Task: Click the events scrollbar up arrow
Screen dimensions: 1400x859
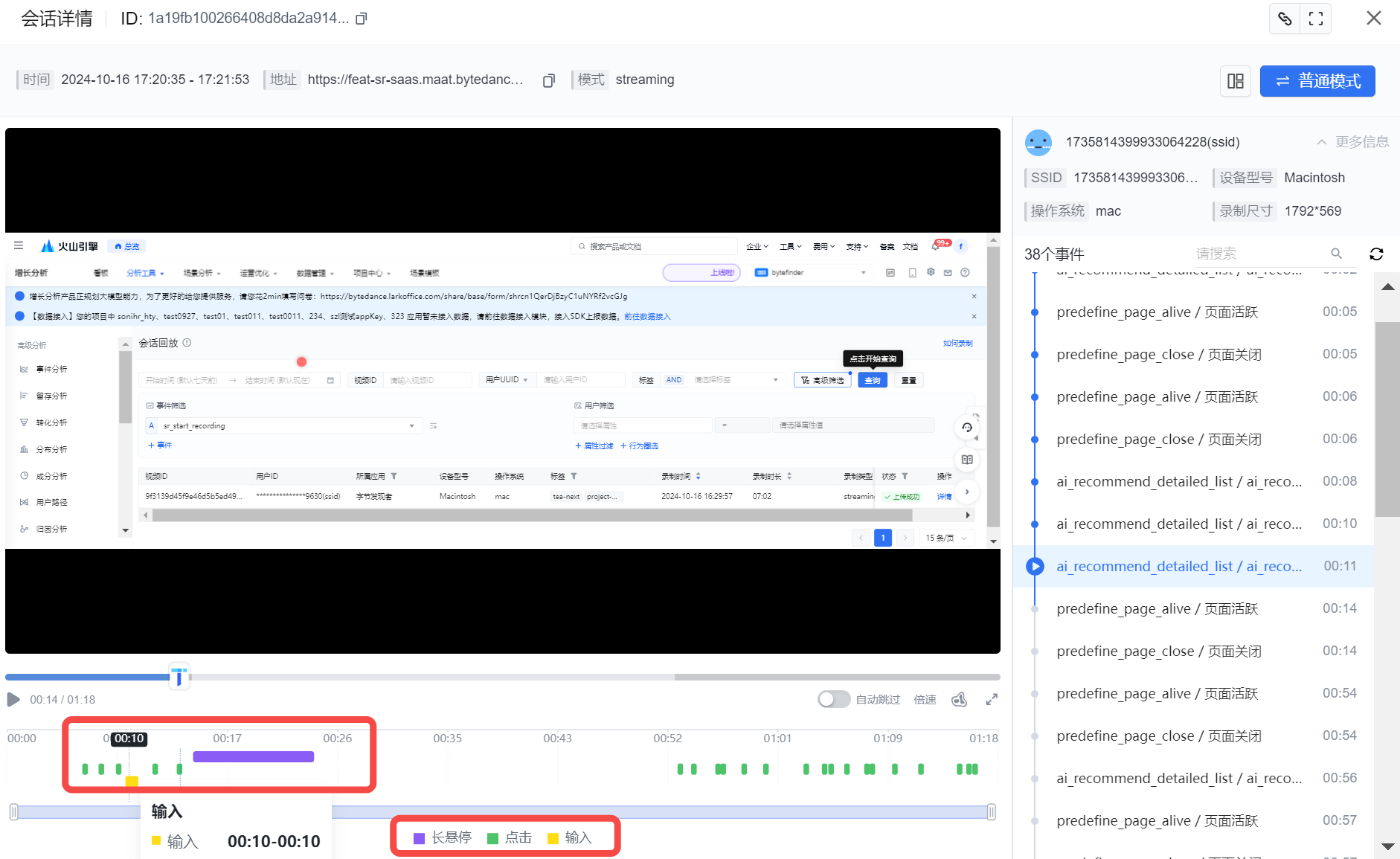Action: point(1387,287)
